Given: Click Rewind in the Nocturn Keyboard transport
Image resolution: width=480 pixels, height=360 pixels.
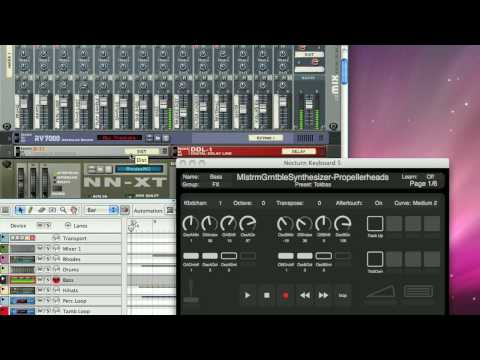Looking at the screenshot, I should [x=304, y=295].
